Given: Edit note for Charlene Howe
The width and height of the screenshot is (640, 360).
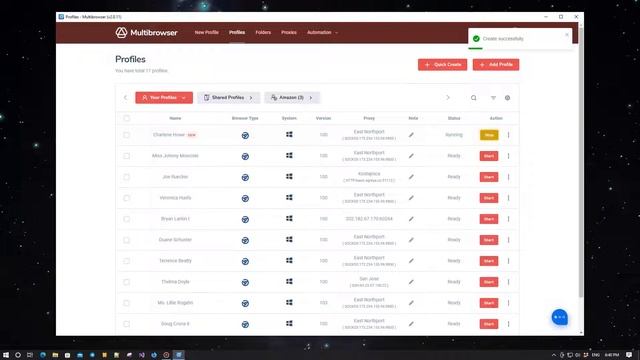Looking at the screenshot, I should tap(411, 135).
